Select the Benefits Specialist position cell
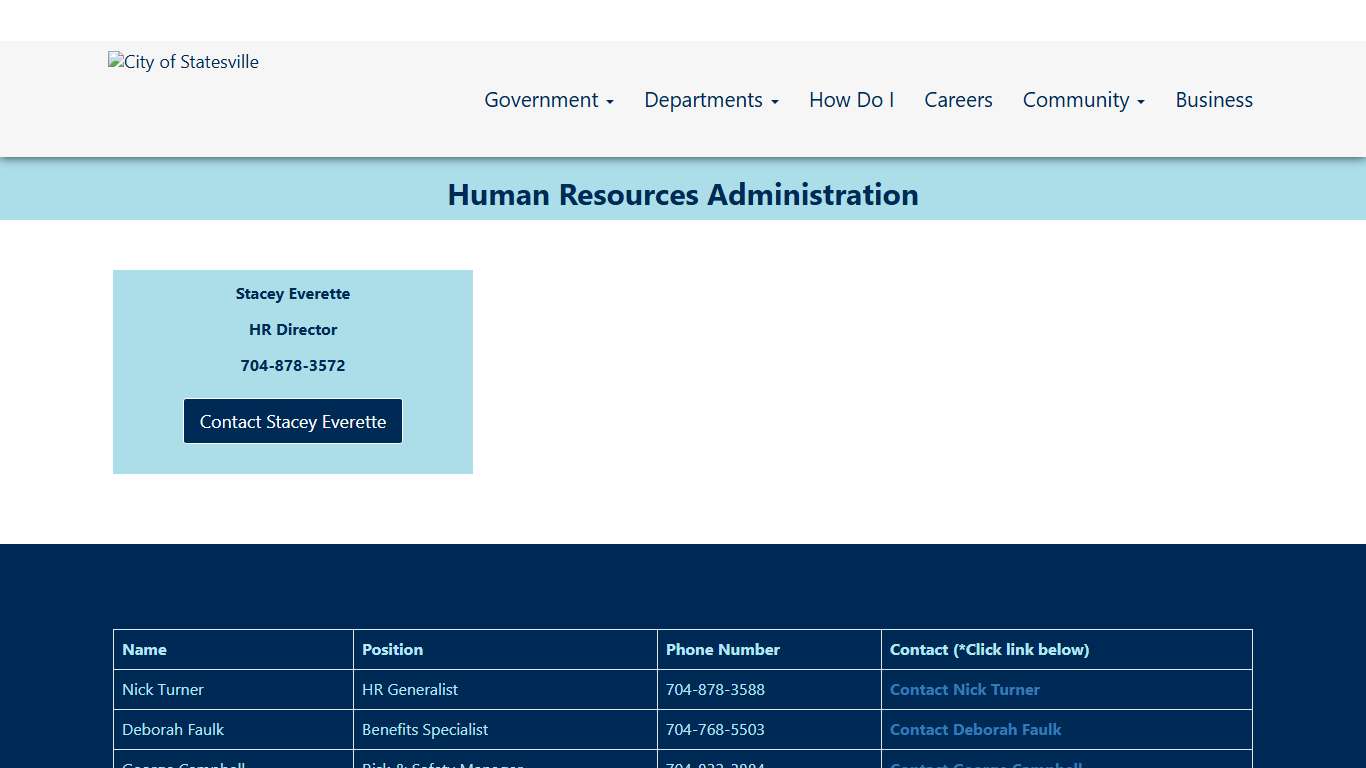The image size is (1366, 768). point(425,729)
